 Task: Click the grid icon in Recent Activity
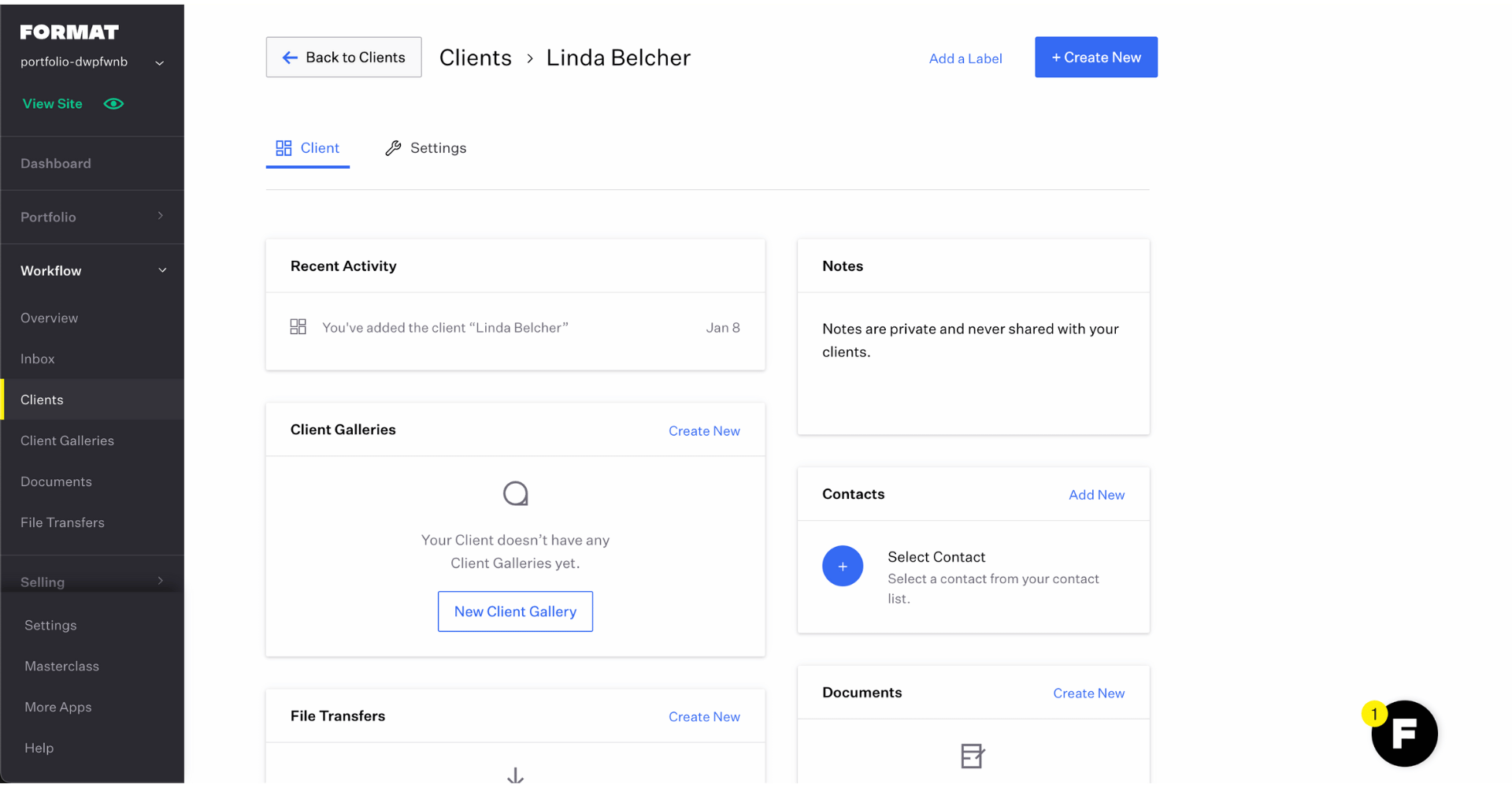[x=298, y=327]
